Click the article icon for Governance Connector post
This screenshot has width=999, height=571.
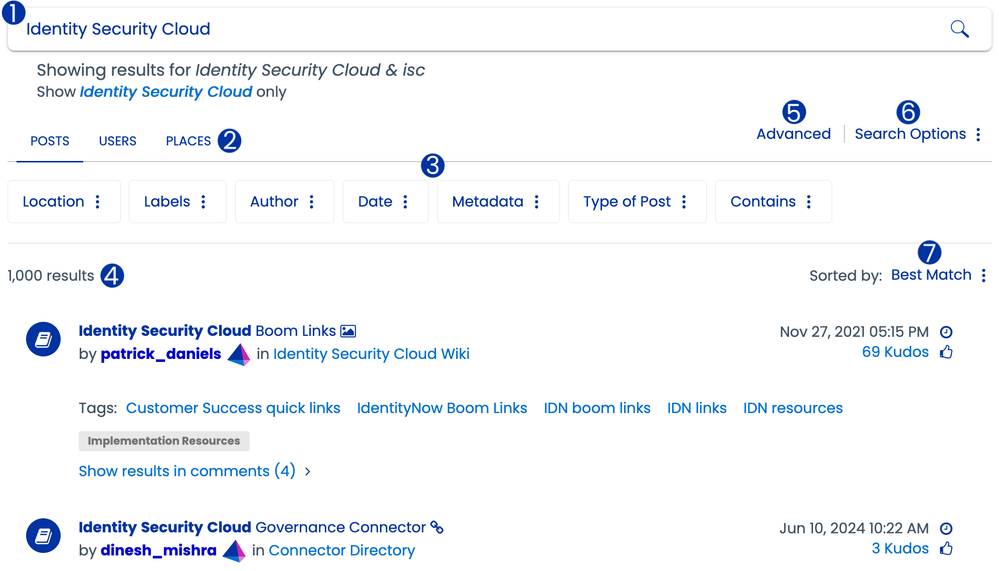tap(43, 537)
